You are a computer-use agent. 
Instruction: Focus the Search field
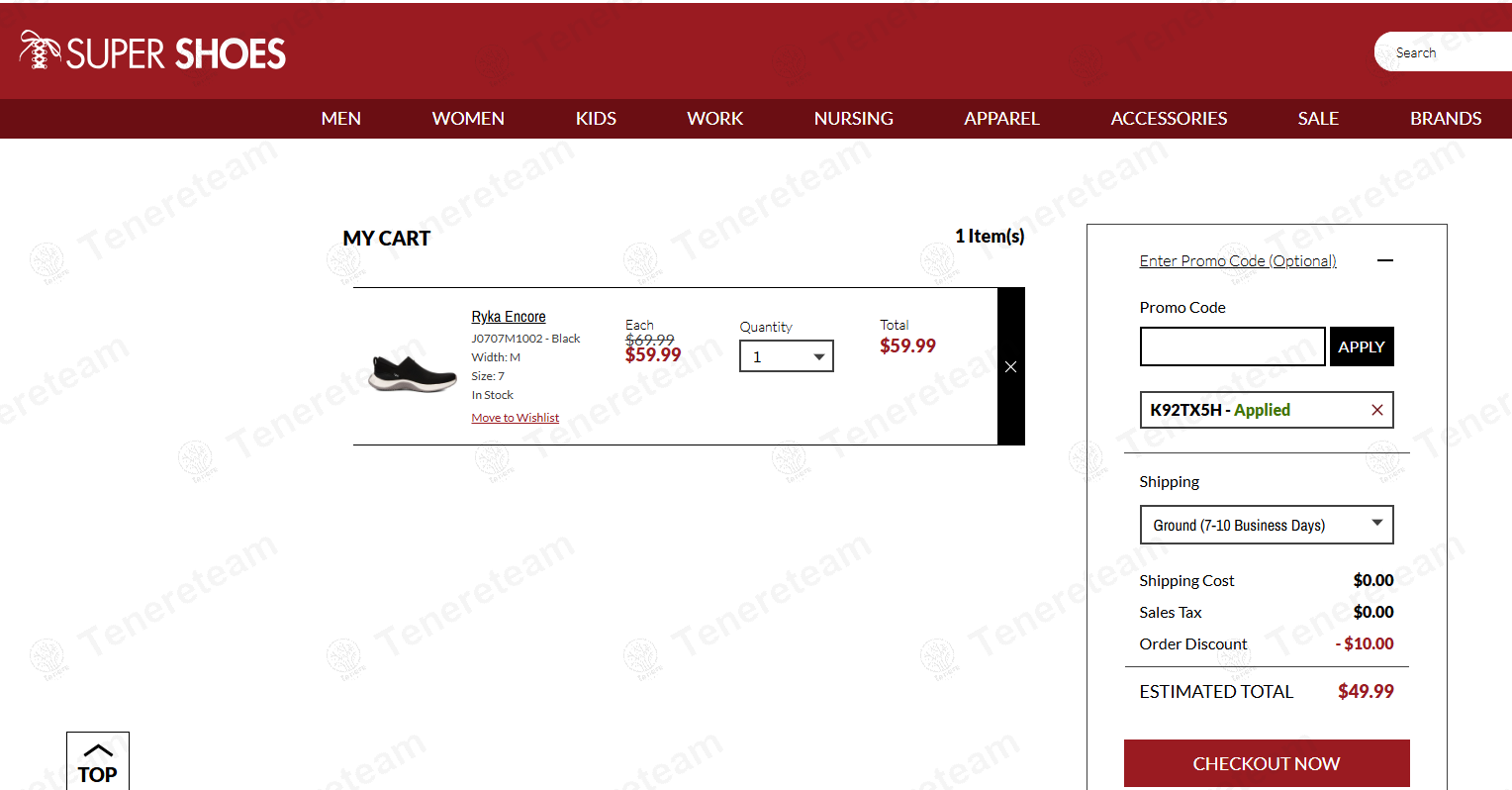click(1444, 52)
